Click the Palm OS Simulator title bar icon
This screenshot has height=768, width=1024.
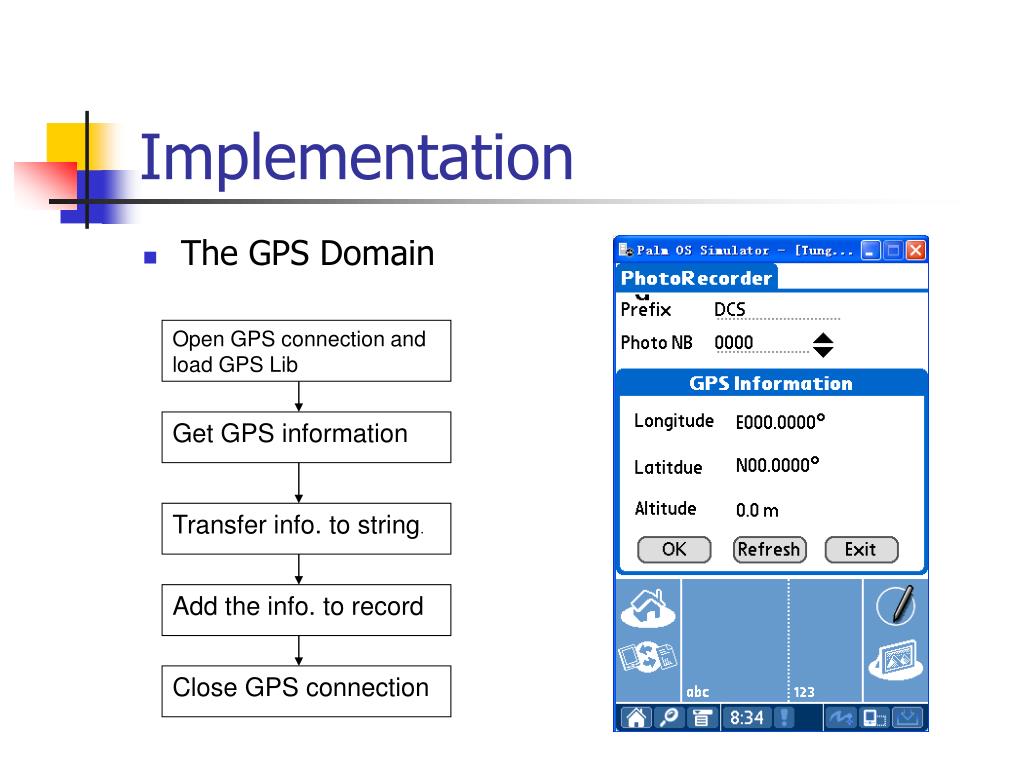(626, 250)
